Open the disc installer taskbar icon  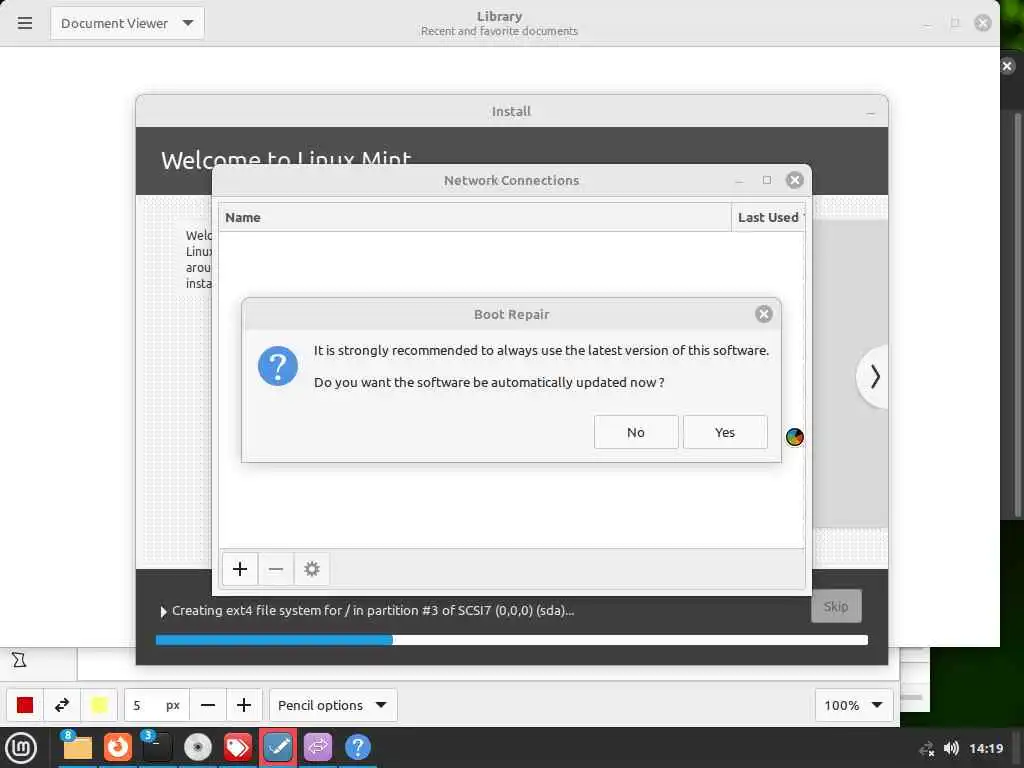coord(197,748)
